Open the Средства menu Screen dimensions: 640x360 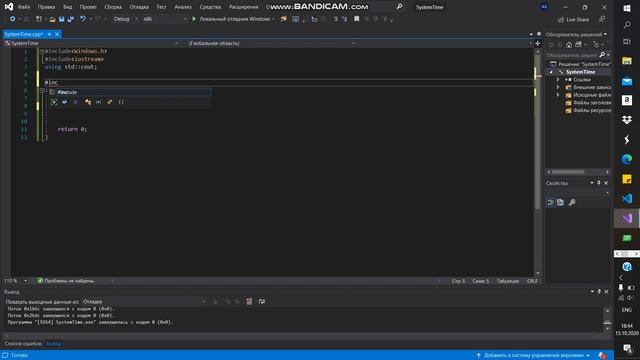(x=210, y=7)
